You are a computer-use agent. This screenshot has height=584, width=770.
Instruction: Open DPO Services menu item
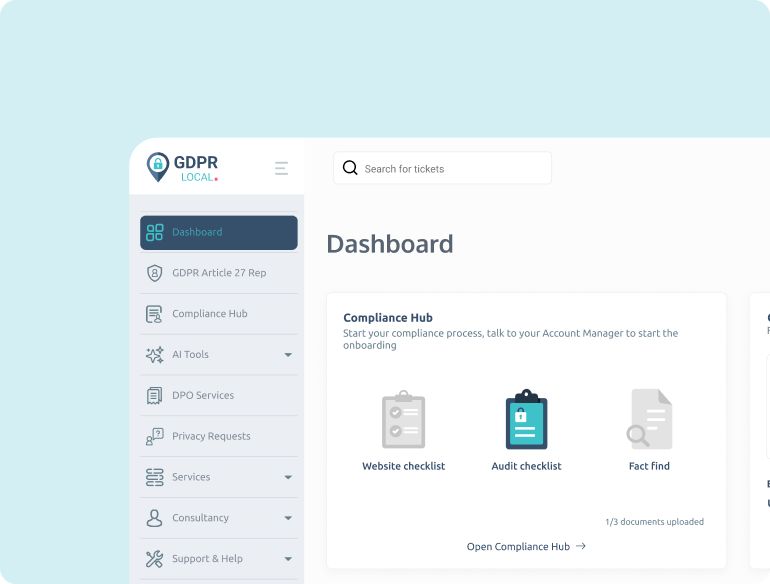219,395
